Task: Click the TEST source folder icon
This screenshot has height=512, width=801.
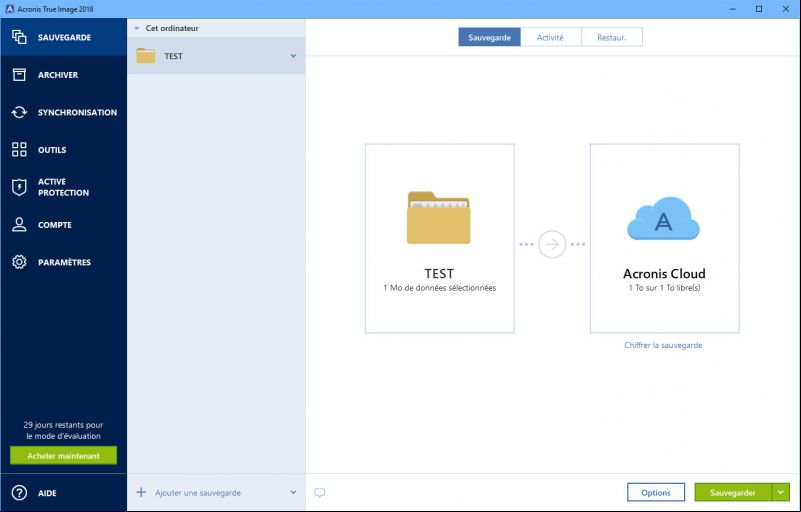Action: [x=439, y=218]
